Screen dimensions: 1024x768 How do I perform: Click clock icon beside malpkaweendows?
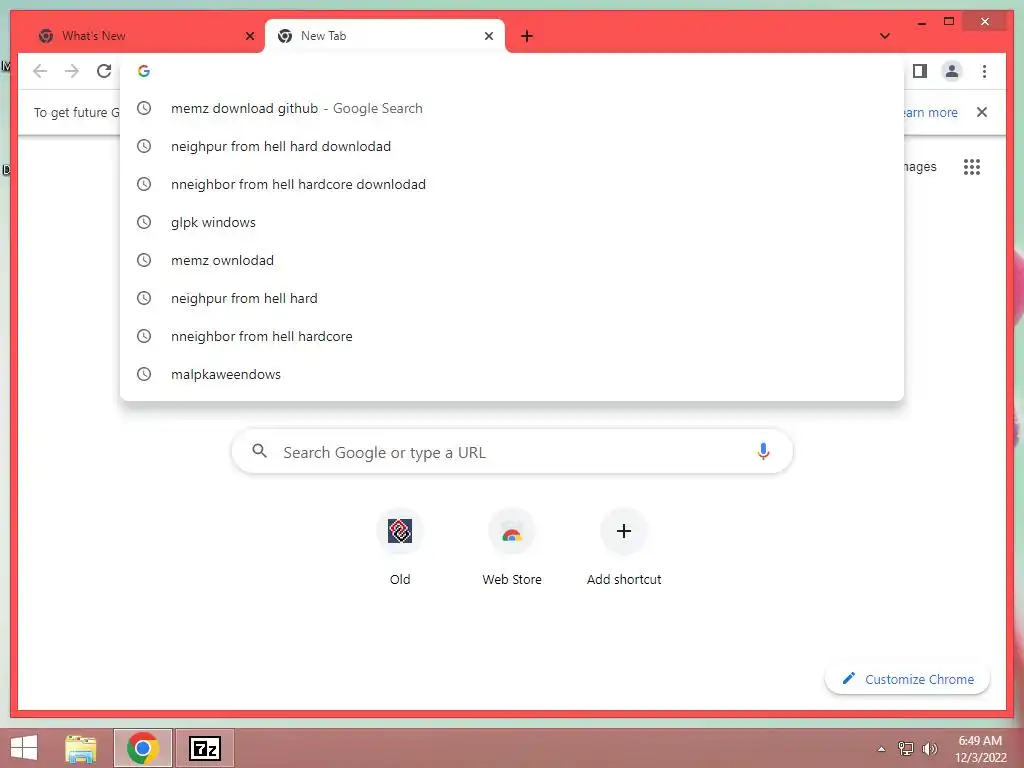144,374
